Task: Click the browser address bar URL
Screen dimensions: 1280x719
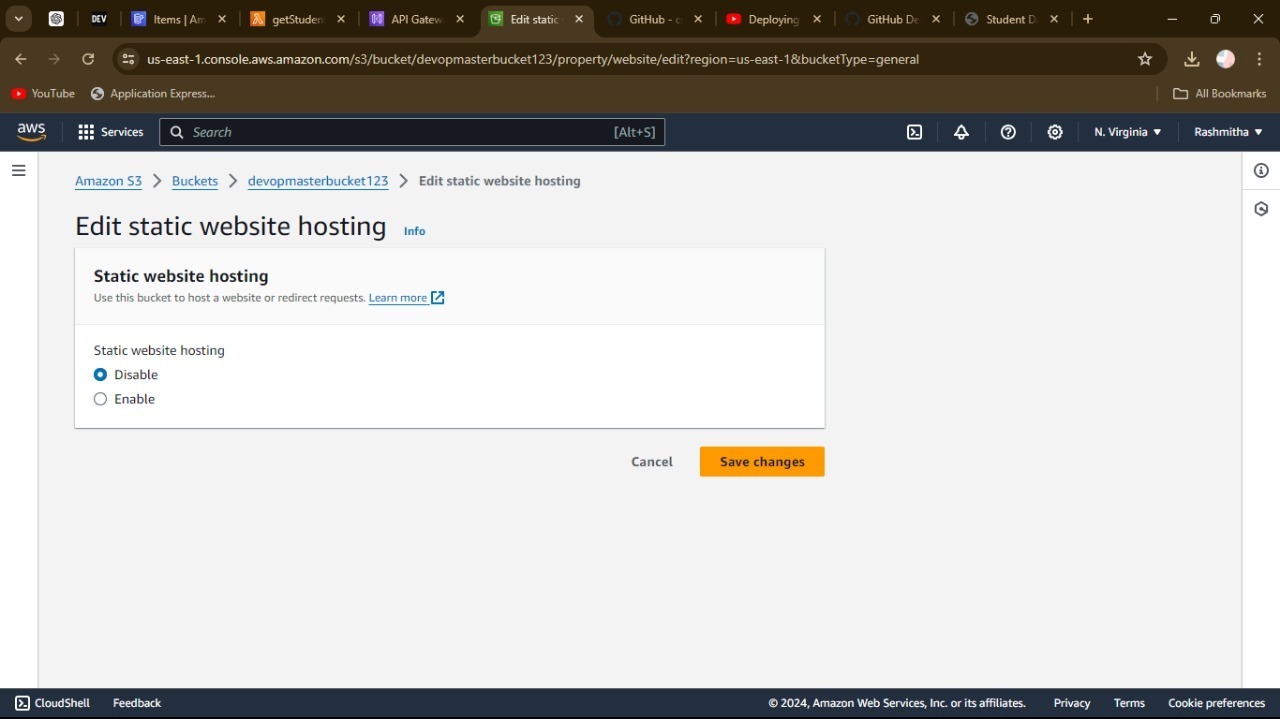Action: [x=533, y=59]
